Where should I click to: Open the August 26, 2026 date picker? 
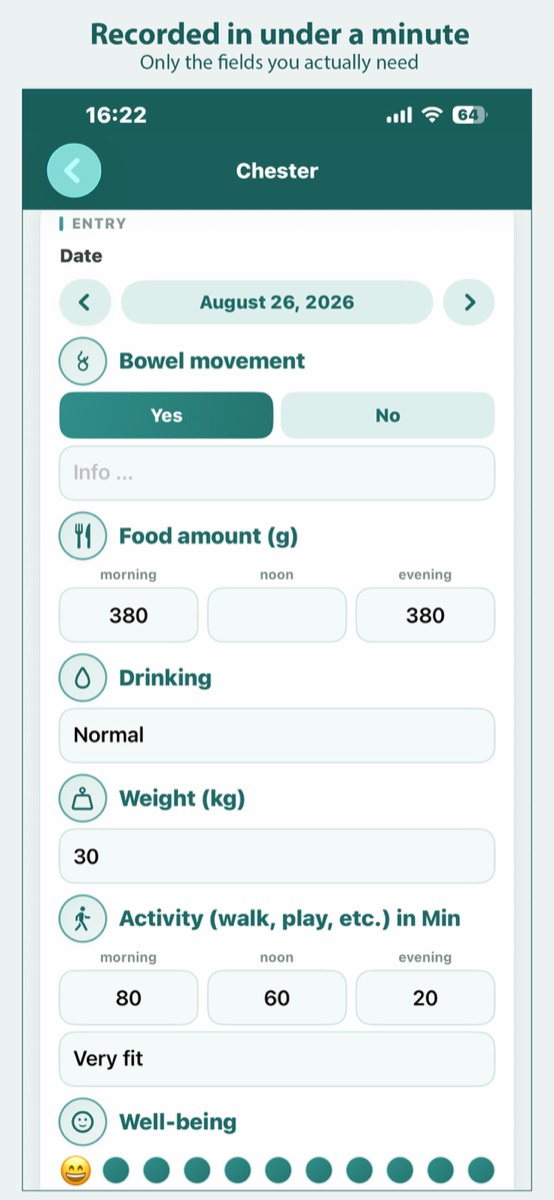[277, 302]
